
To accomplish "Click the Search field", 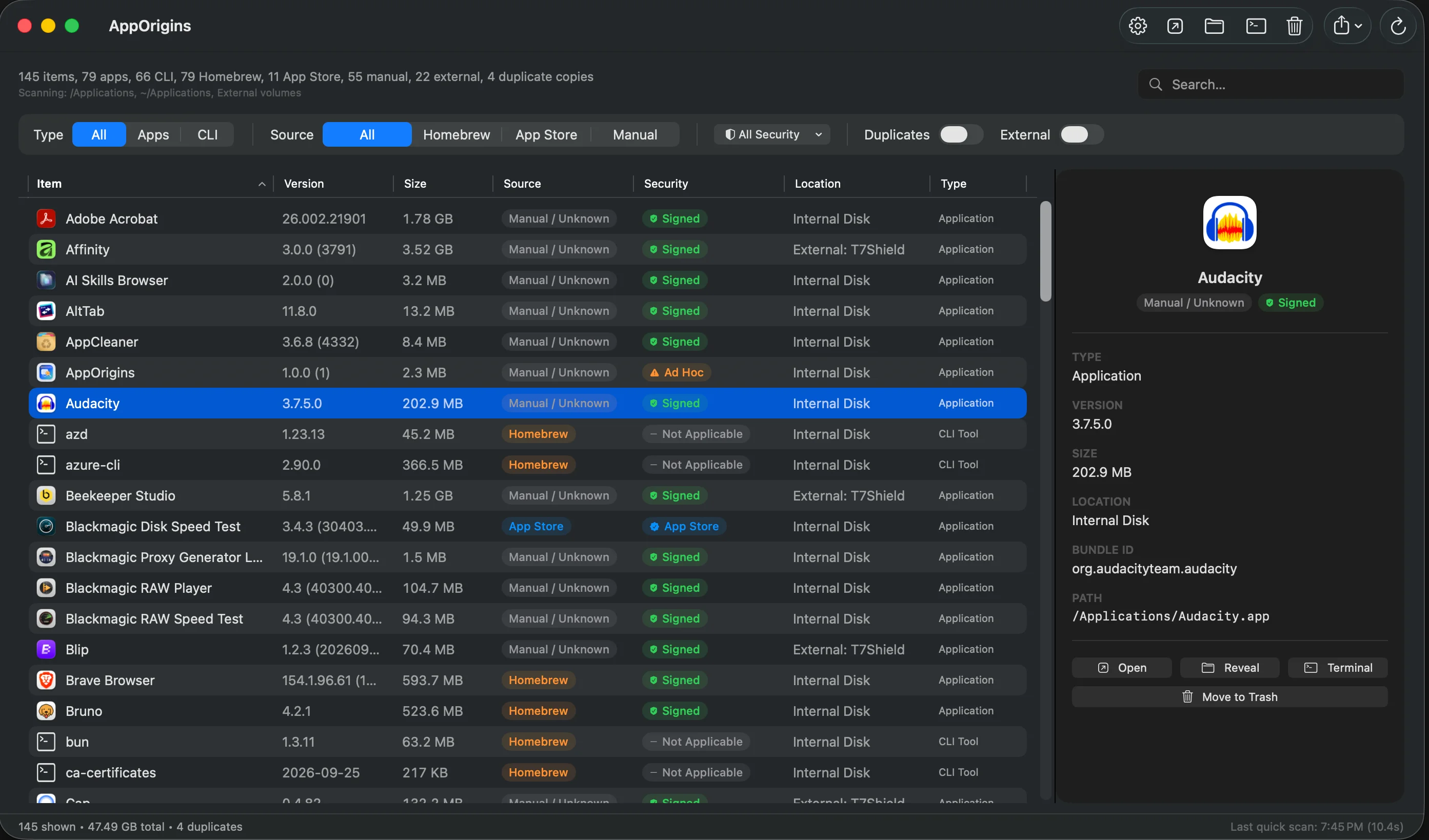I will tap(1270, 85).
